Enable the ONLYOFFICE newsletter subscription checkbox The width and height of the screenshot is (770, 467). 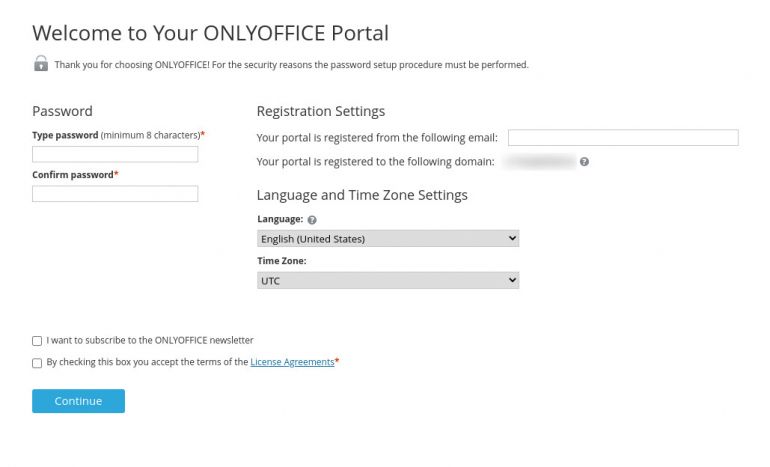(37, 341)
